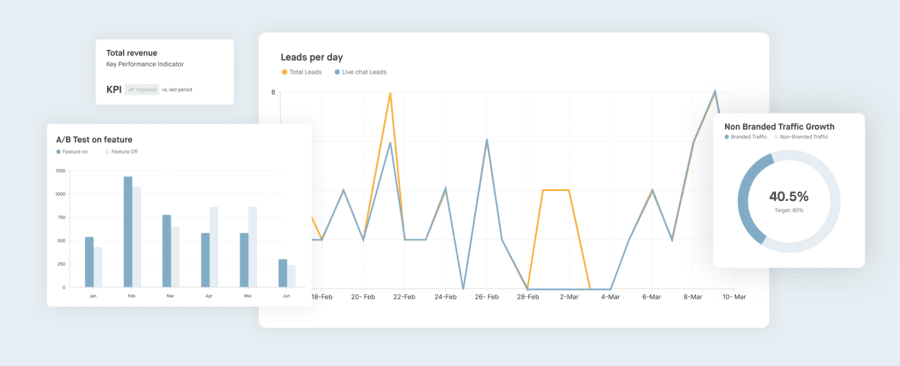Toggle the Feature Off legend entry
The height and width of the screenshot is (366, 900).
pos(122,152)
